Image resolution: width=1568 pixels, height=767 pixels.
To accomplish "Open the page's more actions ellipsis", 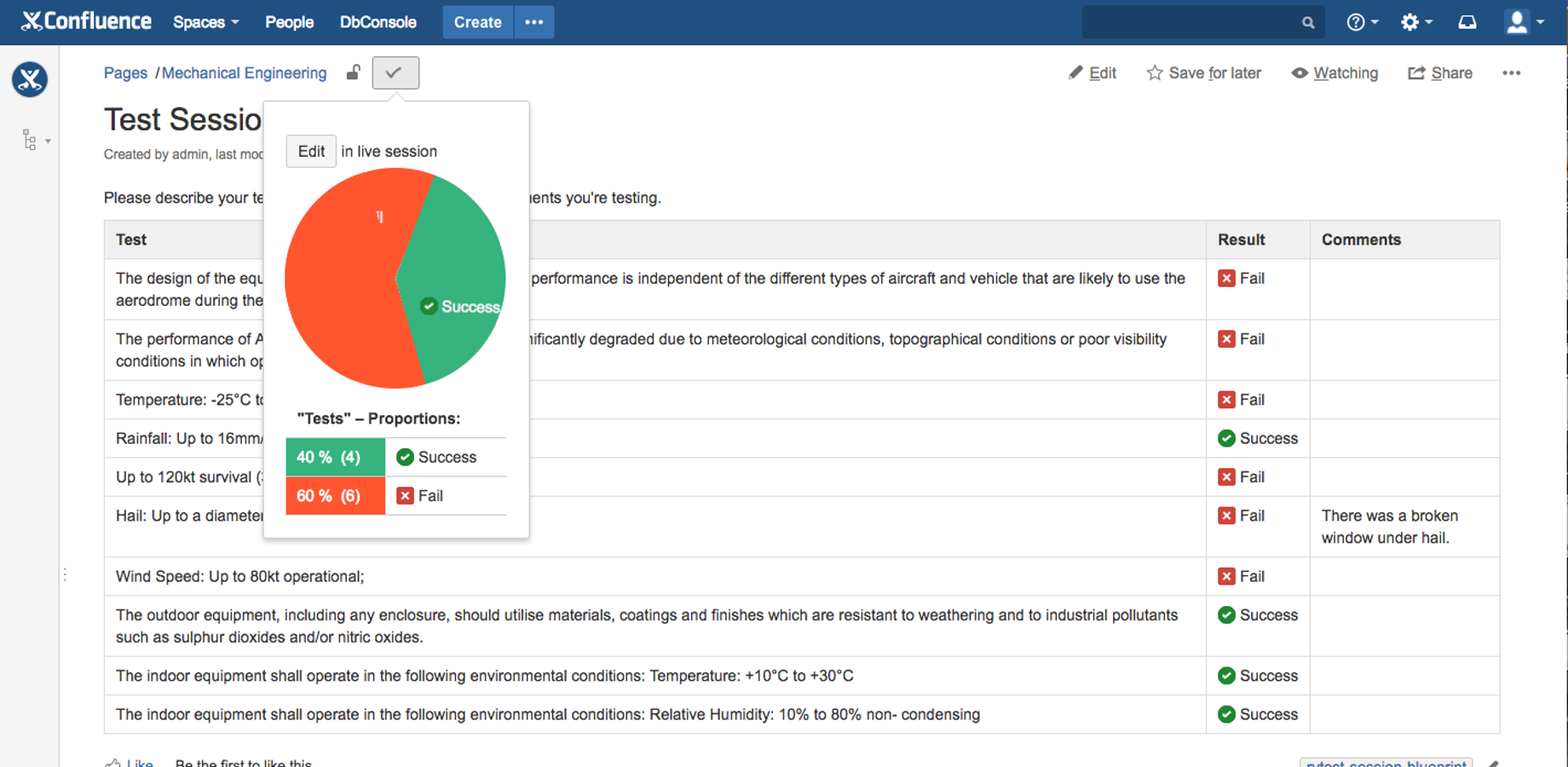I will pos(1511,73).
